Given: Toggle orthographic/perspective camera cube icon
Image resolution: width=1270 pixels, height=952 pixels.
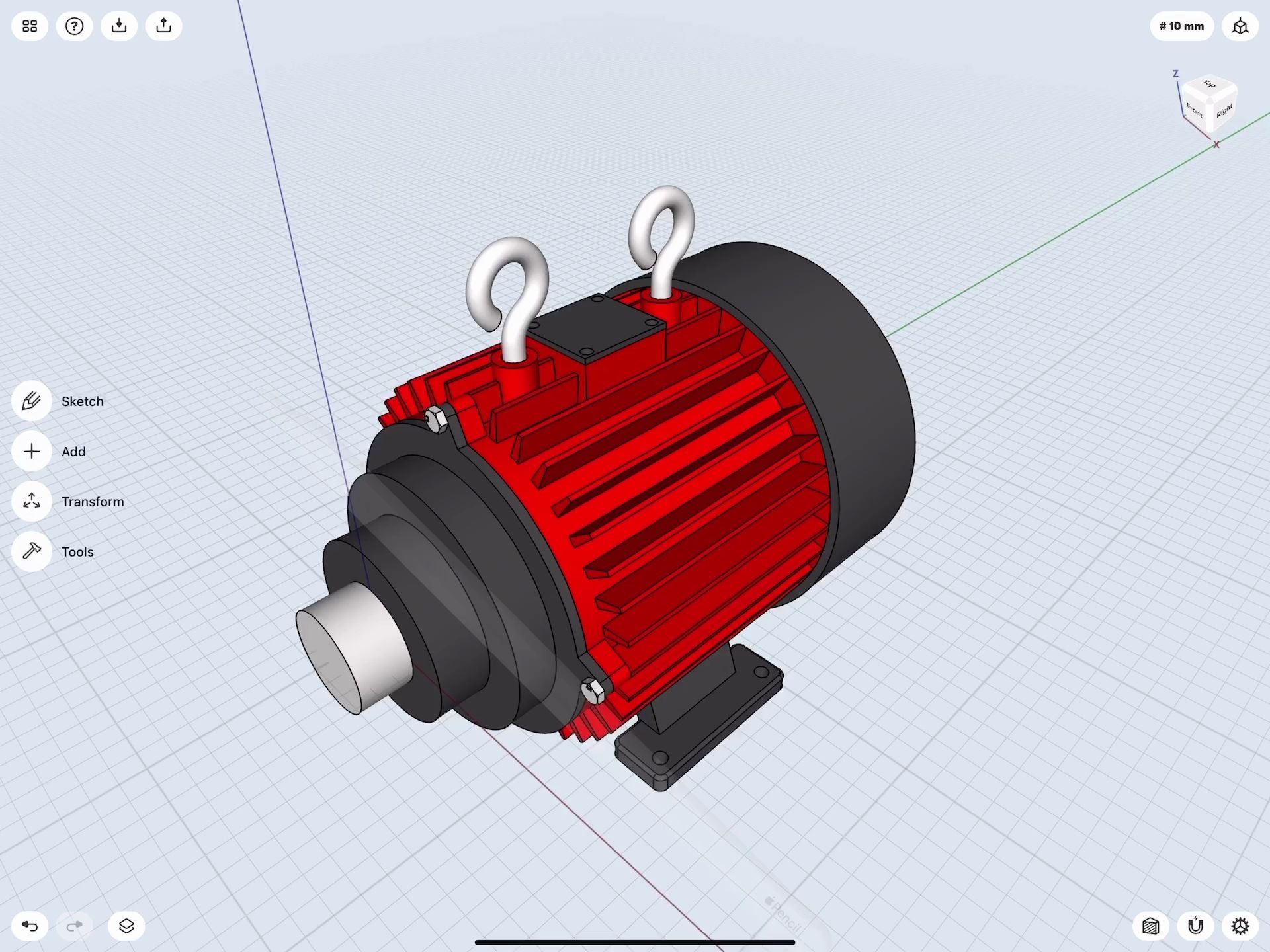Looking at the screenshot, I should click(1240, 26).
